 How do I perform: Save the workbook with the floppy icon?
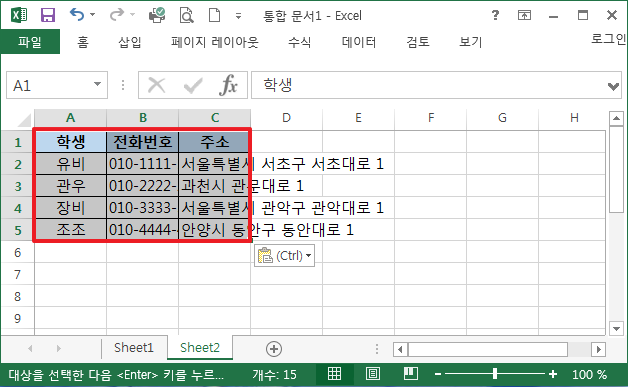[x=48, y=15]
